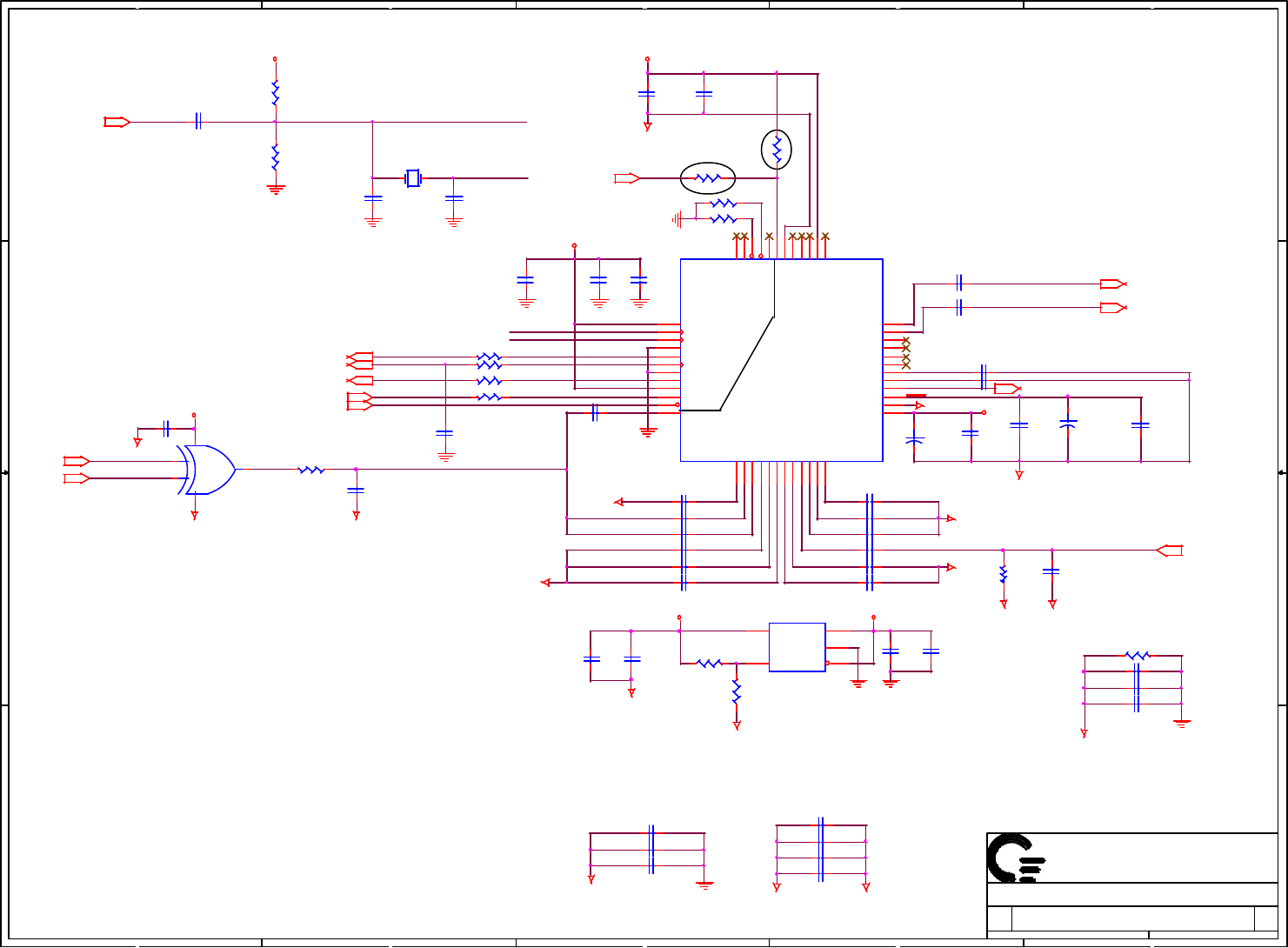Click the input port feeding the circled horizontal resistor
Screen dimensions: 1288x948
point(626,178)
